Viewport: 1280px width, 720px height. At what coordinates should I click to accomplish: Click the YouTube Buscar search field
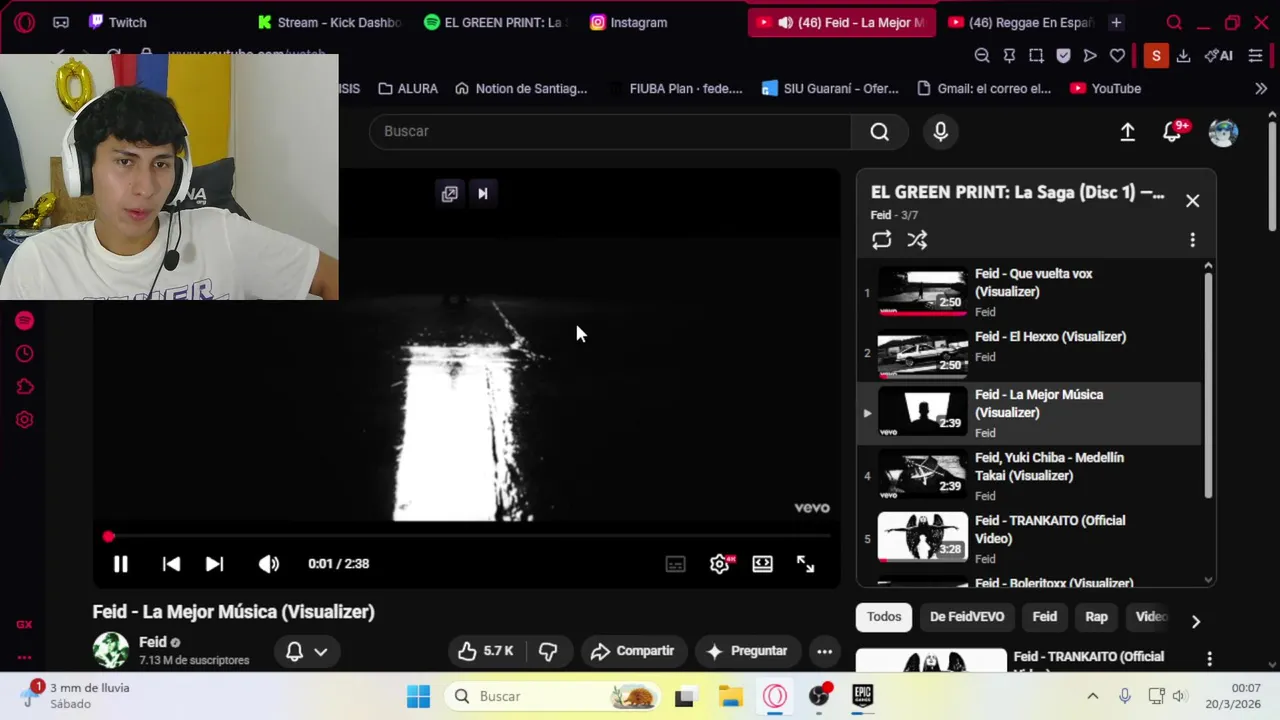coord(610,131)
